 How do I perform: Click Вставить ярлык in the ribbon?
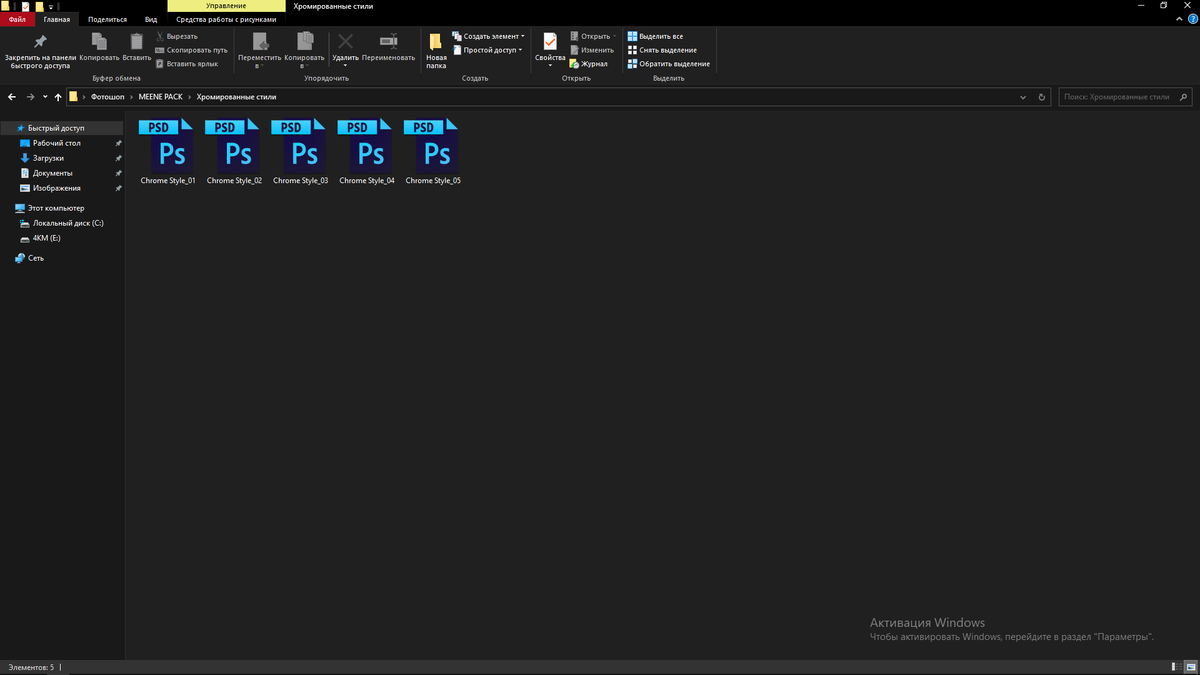pyautogui.click(x=186, y=63)
